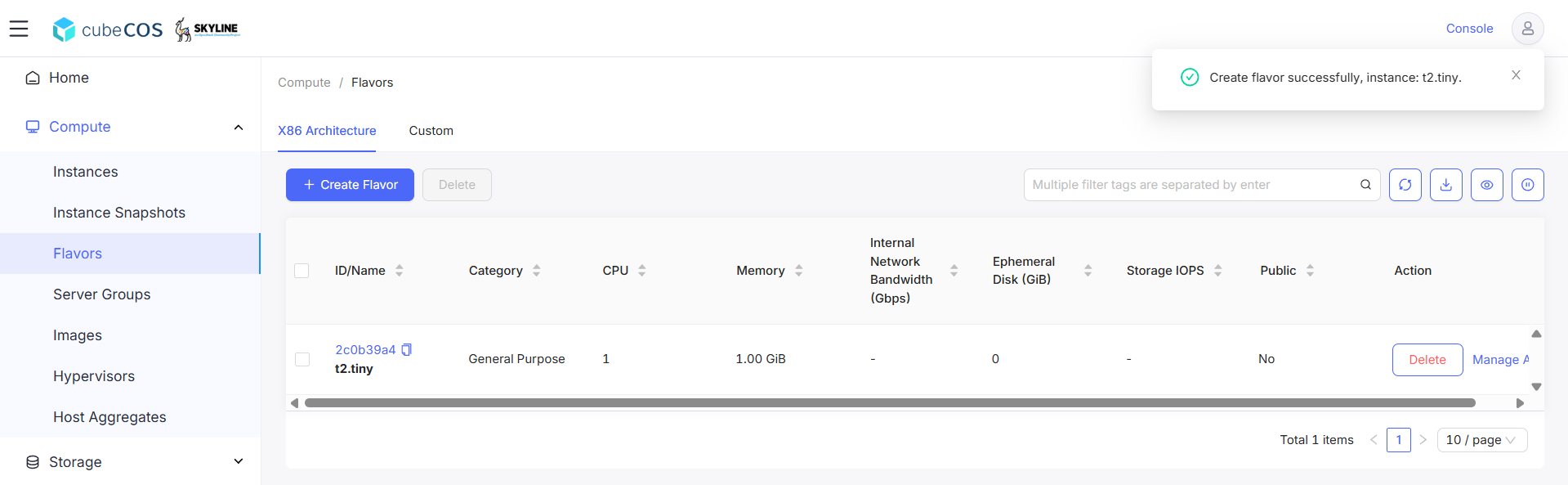The height and width of the screenshot is (485, 1568).
Task: Click the cubeCOS logo
Action: point(108,29)
